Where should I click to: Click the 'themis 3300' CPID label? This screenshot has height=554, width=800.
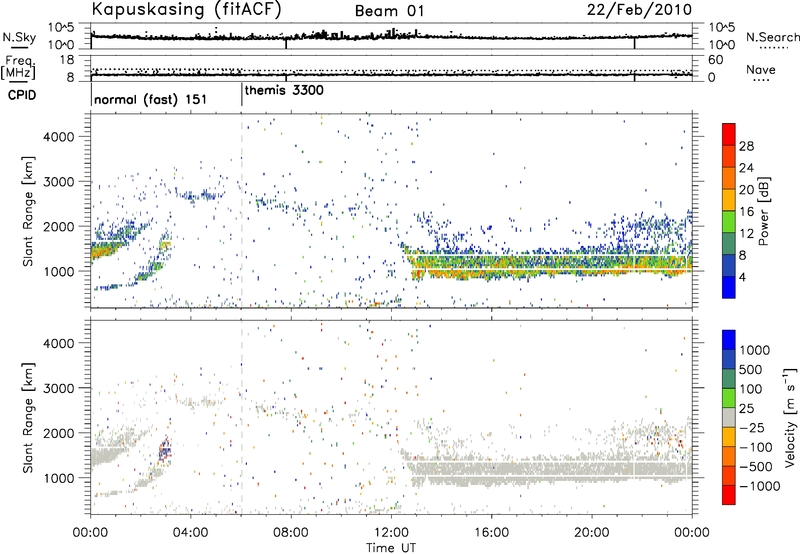pos(284,90)
